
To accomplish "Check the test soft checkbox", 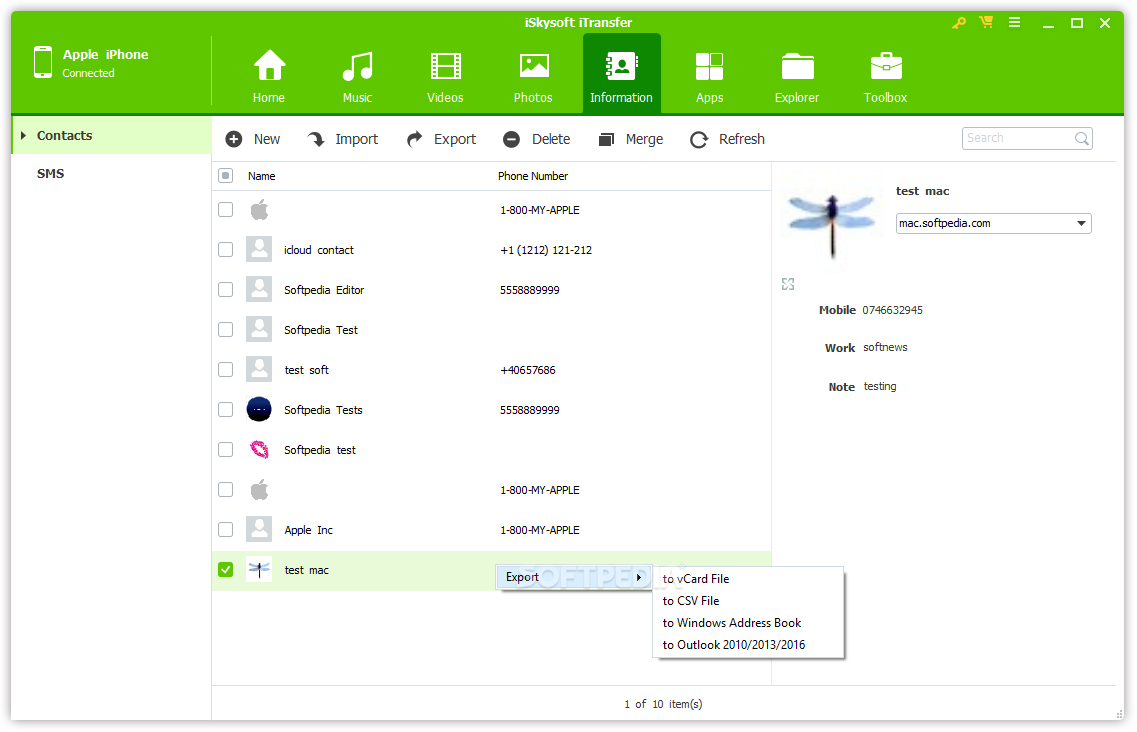I will pos(226,370).
